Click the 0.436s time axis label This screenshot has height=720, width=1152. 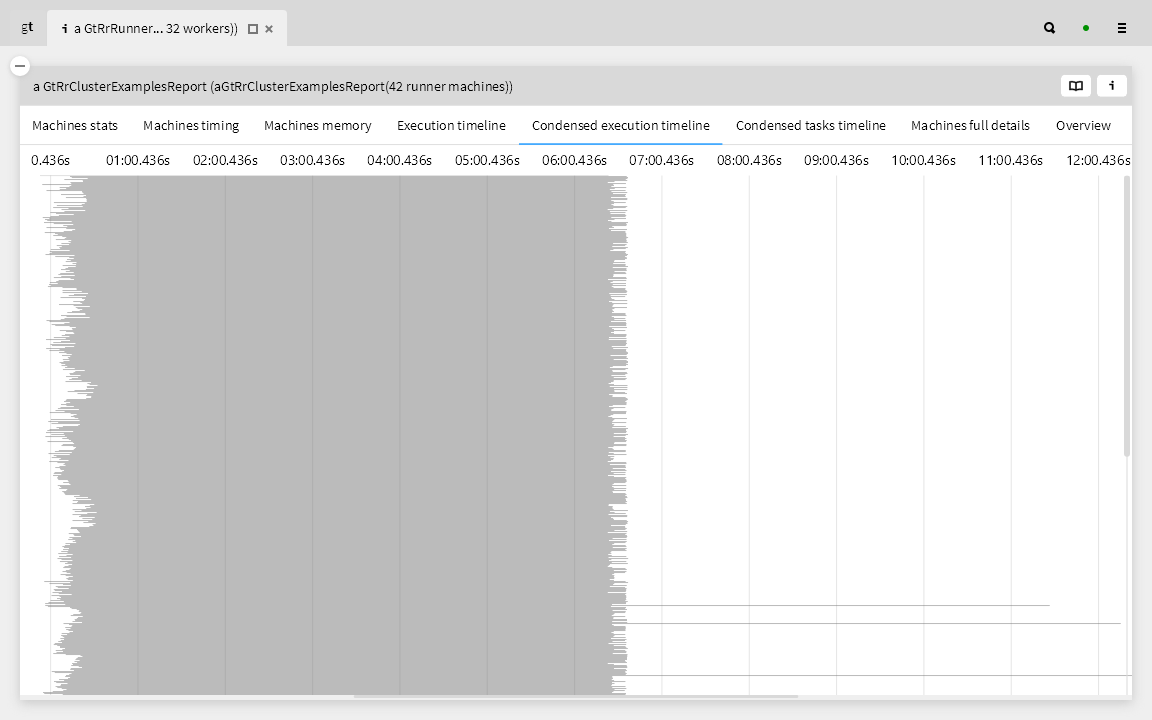pos(51,160)
